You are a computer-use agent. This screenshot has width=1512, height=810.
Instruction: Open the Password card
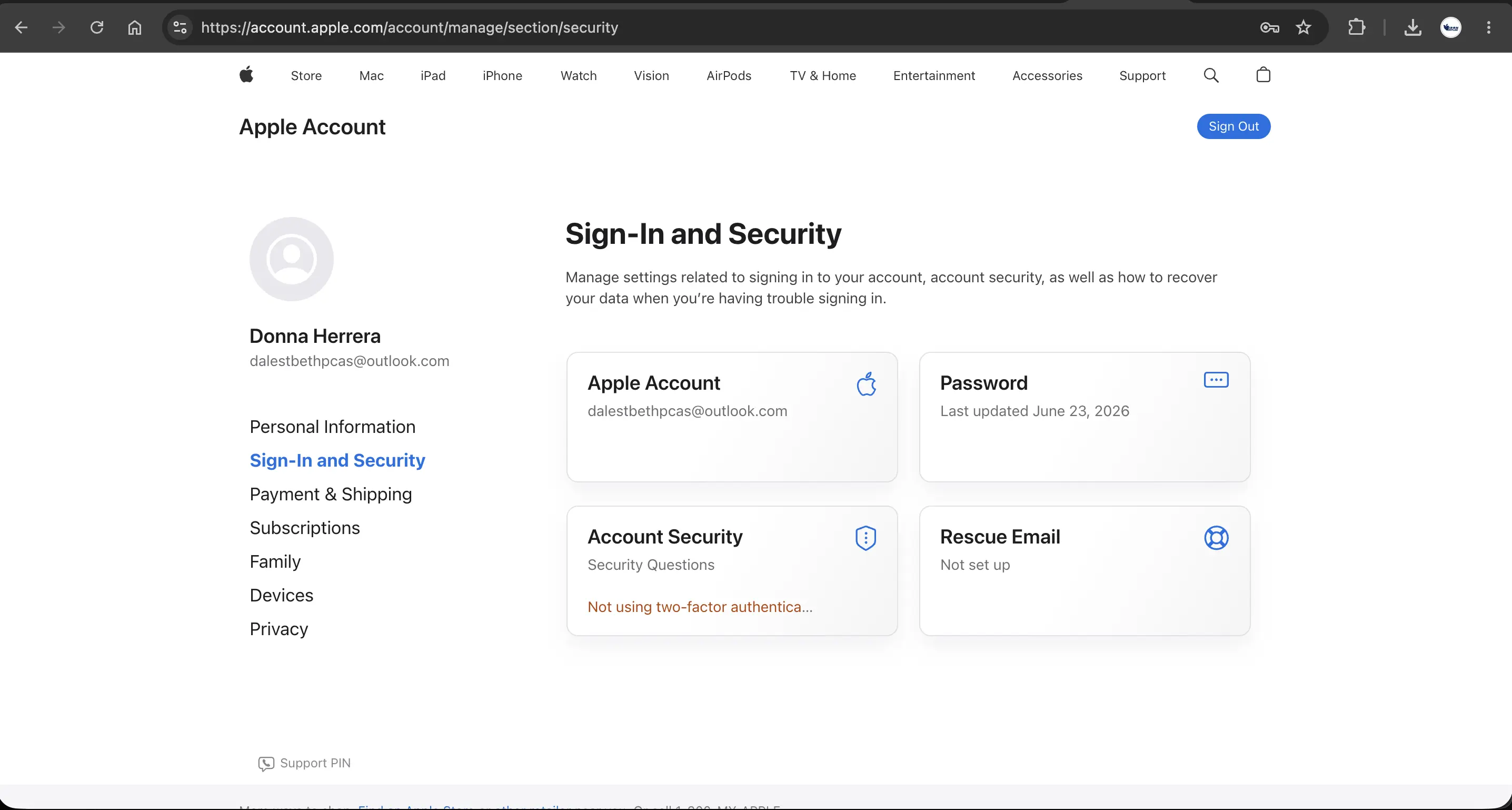pos(1085,417)
